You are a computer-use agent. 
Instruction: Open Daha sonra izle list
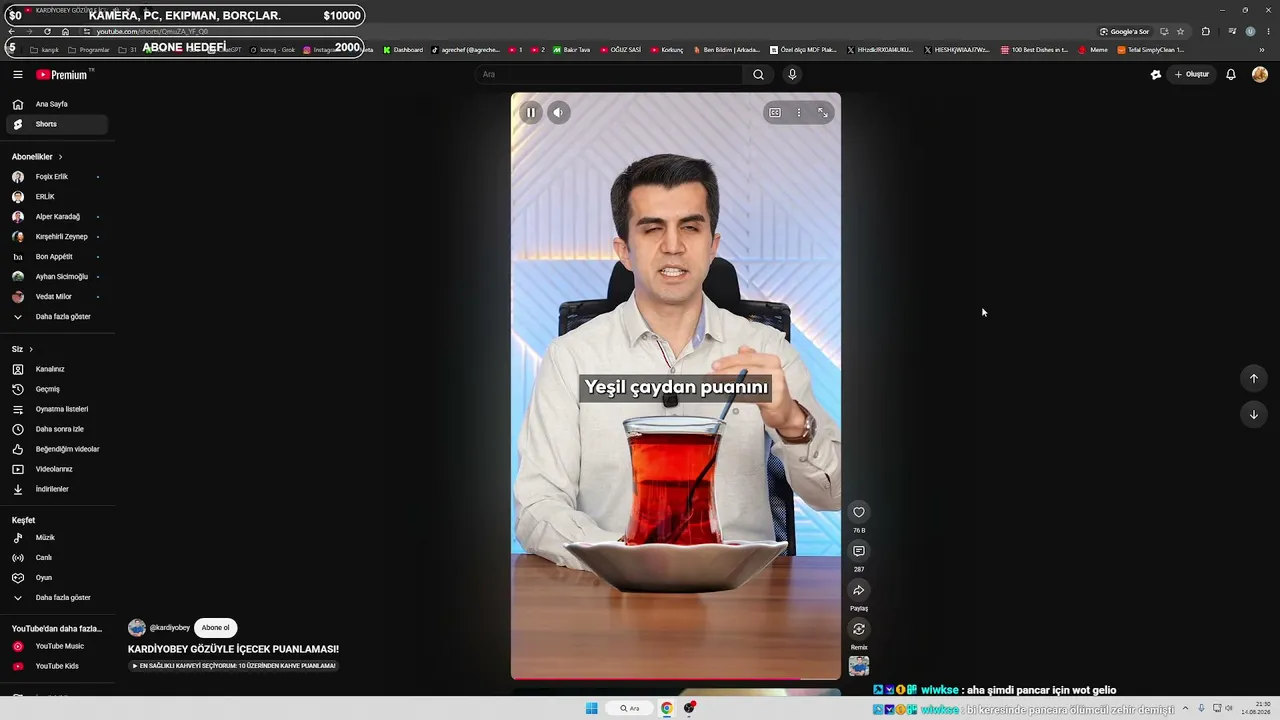coord(56,429)
